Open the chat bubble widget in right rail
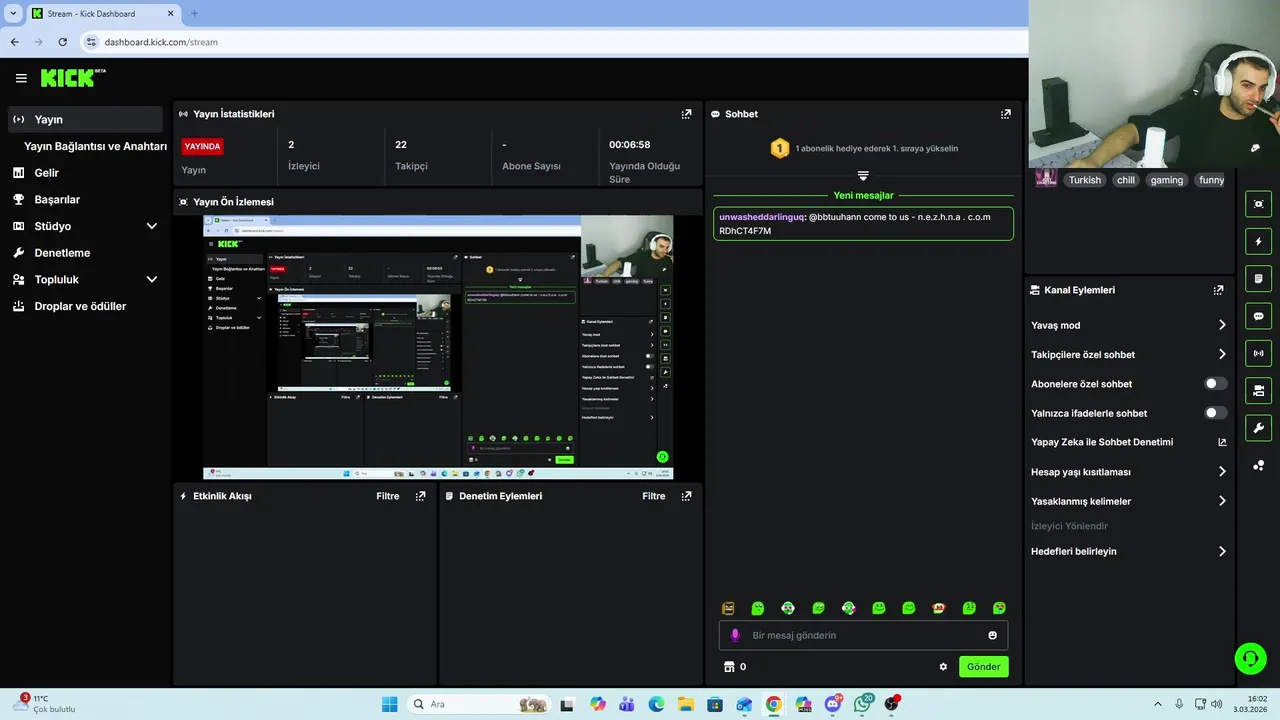The width and height of the screenshot is (1280, 720). [x=1258, y=316]
